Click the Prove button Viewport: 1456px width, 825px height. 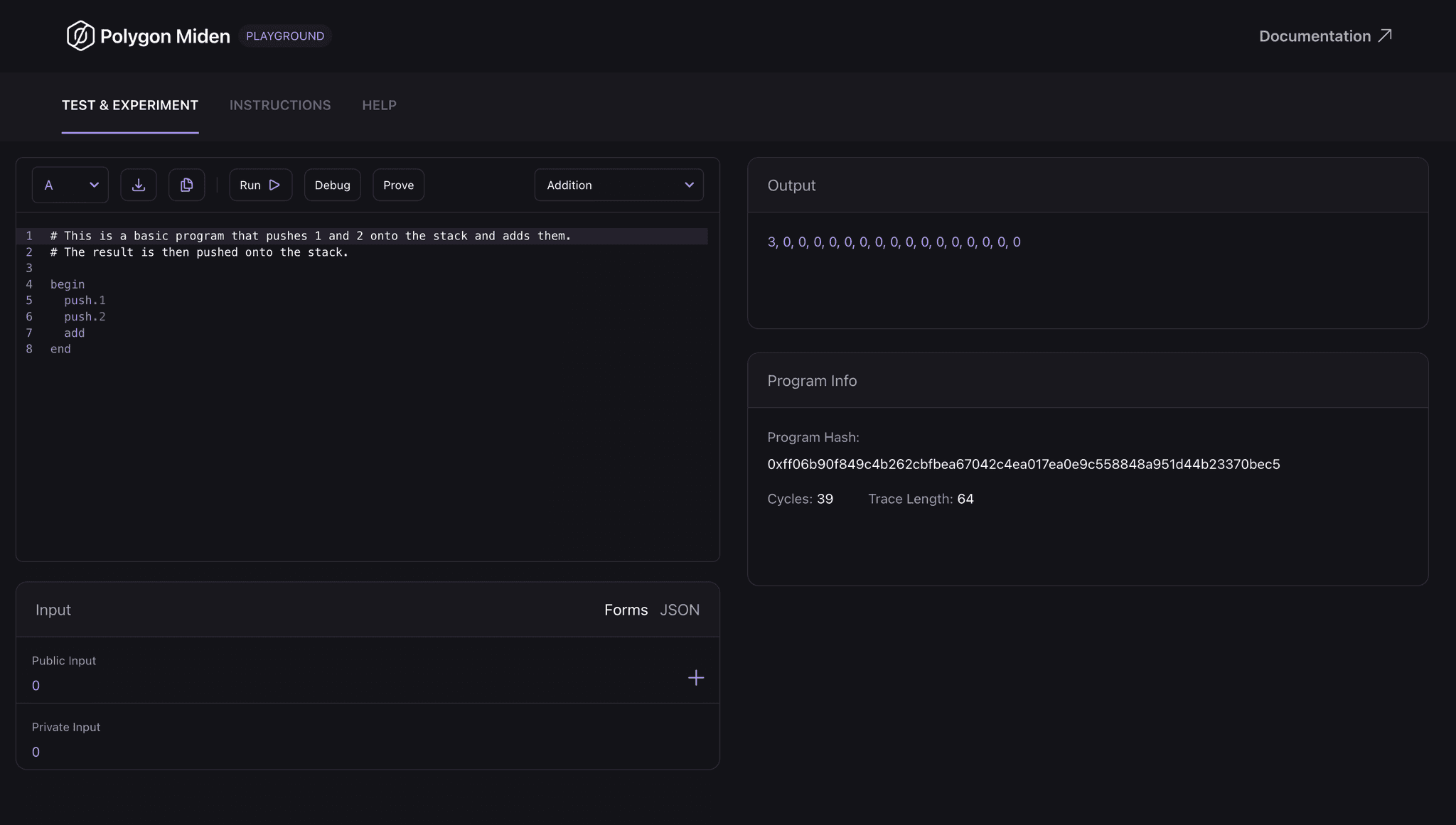(398, 185)
